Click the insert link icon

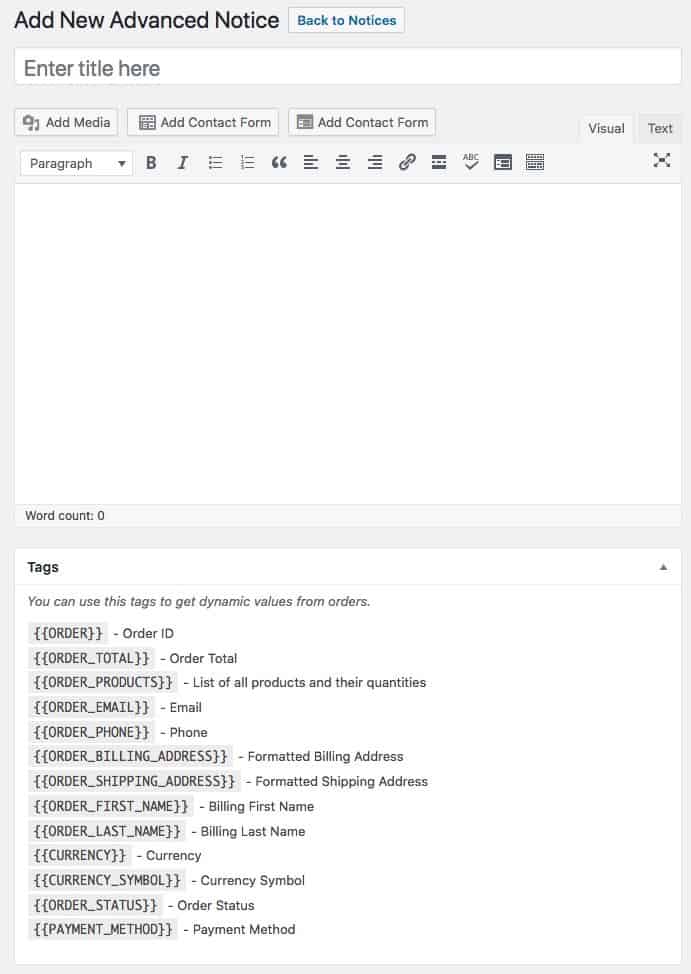407,163
